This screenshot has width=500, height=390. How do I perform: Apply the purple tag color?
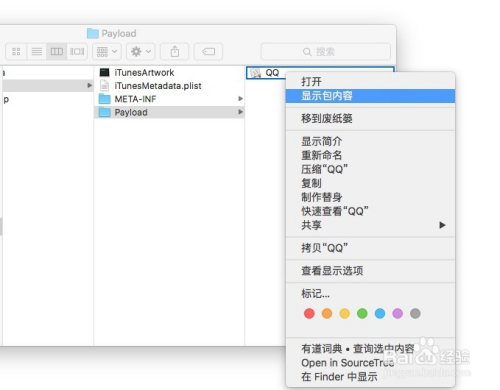[x=398, y=313]
